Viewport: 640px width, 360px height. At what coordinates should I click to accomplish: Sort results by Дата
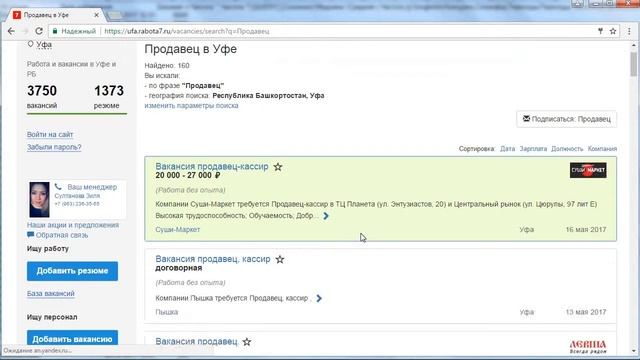[507, 149]
